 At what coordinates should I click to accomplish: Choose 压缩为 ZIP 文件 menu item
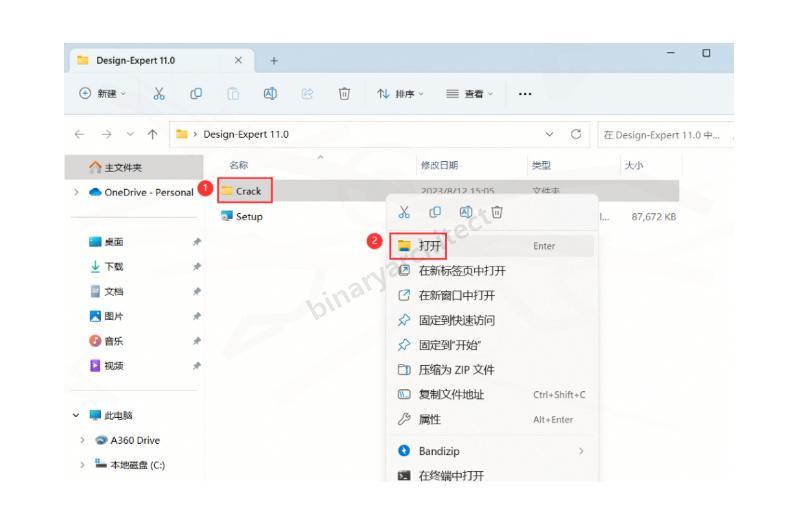click(492, 370)
